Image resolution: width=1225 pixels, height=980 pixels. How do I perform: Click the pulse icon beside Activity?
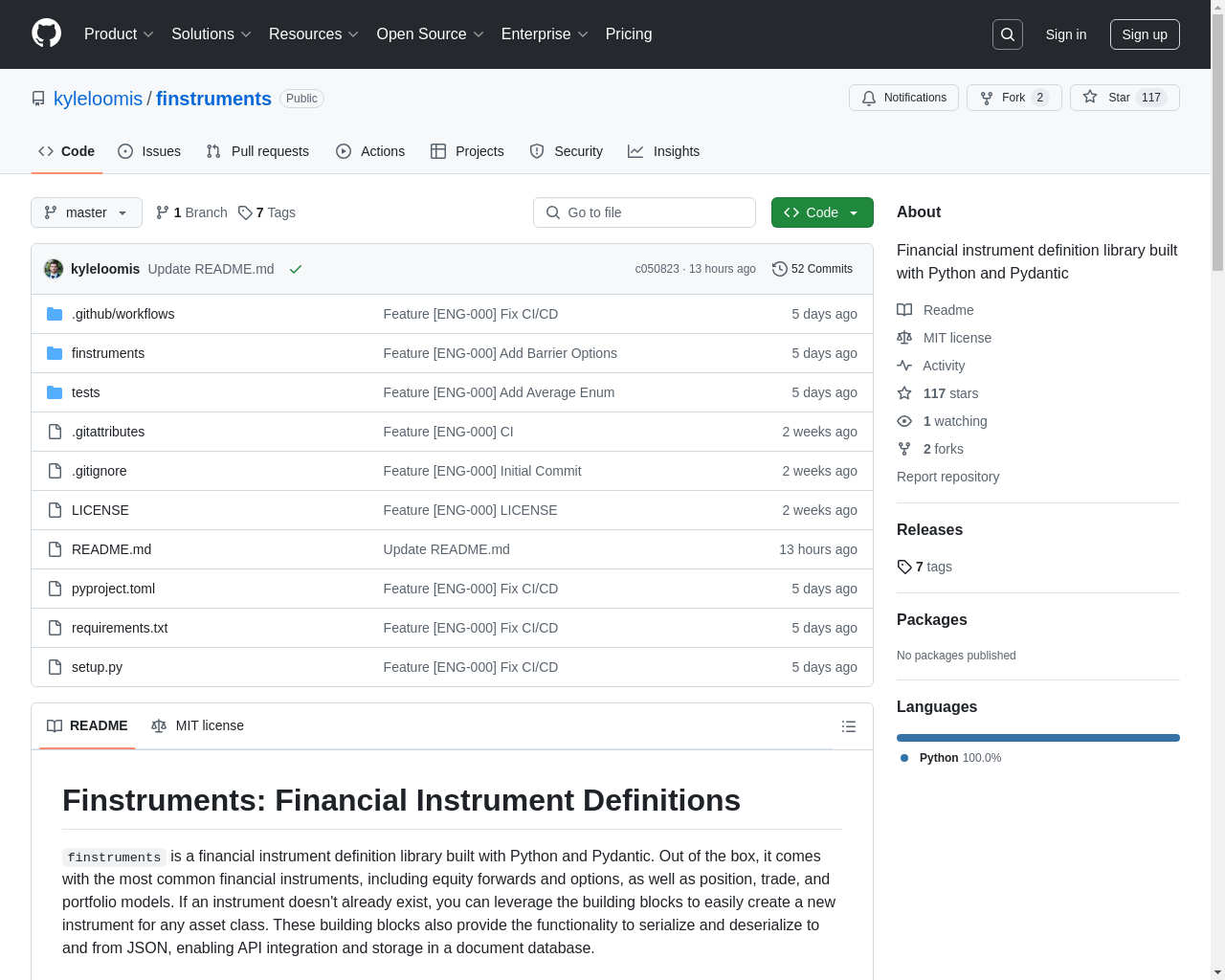(904, 366)
